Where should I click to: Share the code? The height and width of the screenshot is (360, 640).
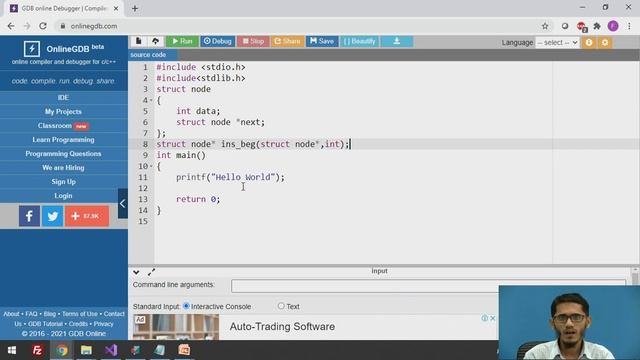[287, 41]
